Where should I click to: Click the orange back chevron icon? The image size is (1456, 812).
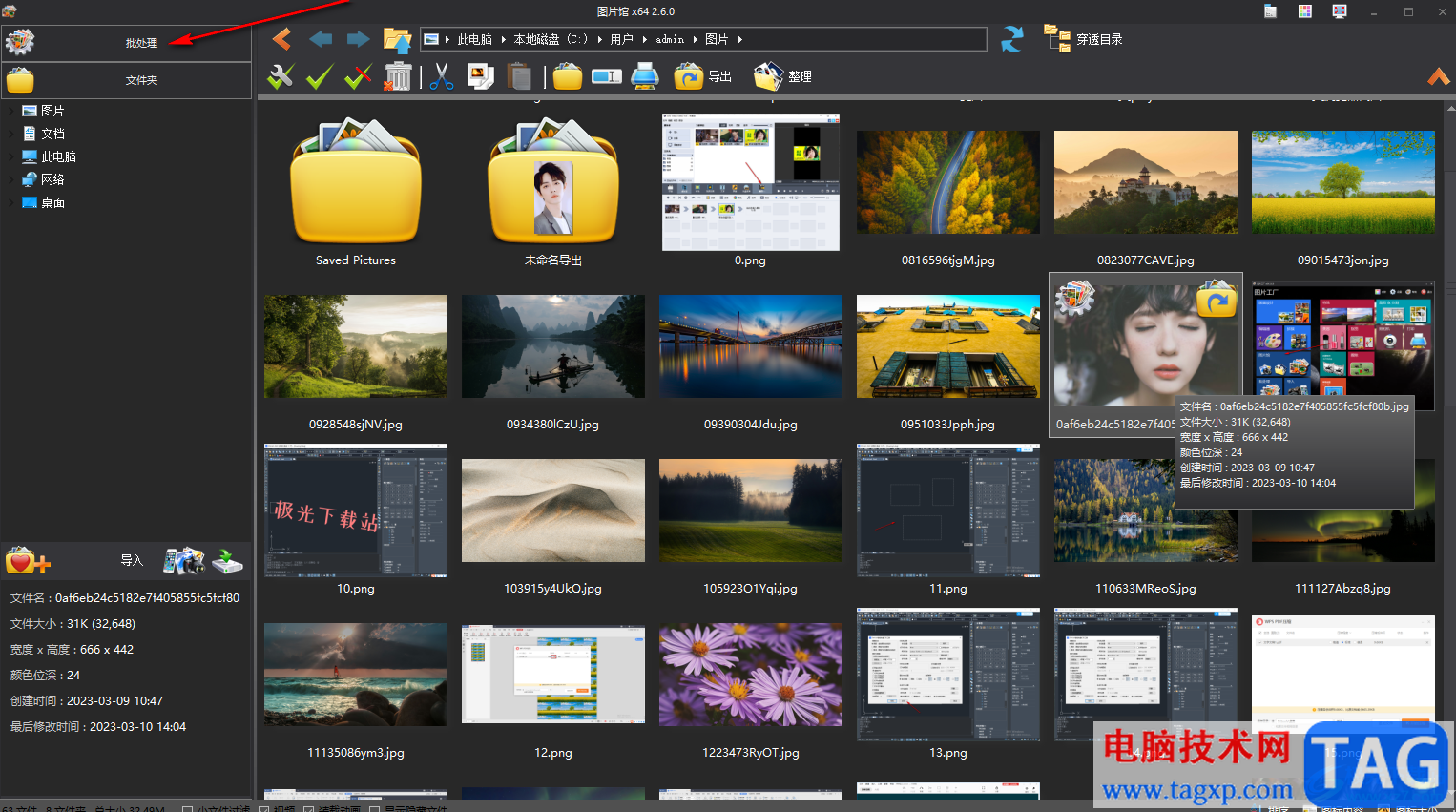[x=281, y=39]
